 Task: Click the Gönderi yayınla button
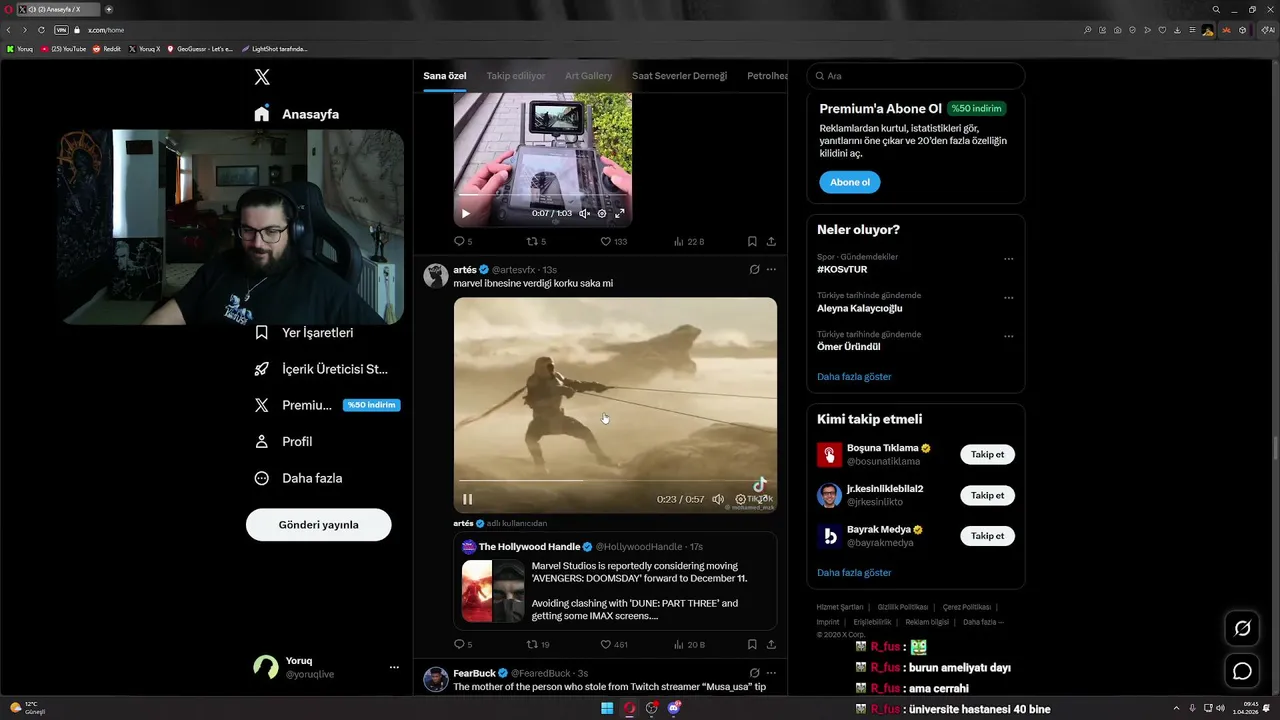318,524
